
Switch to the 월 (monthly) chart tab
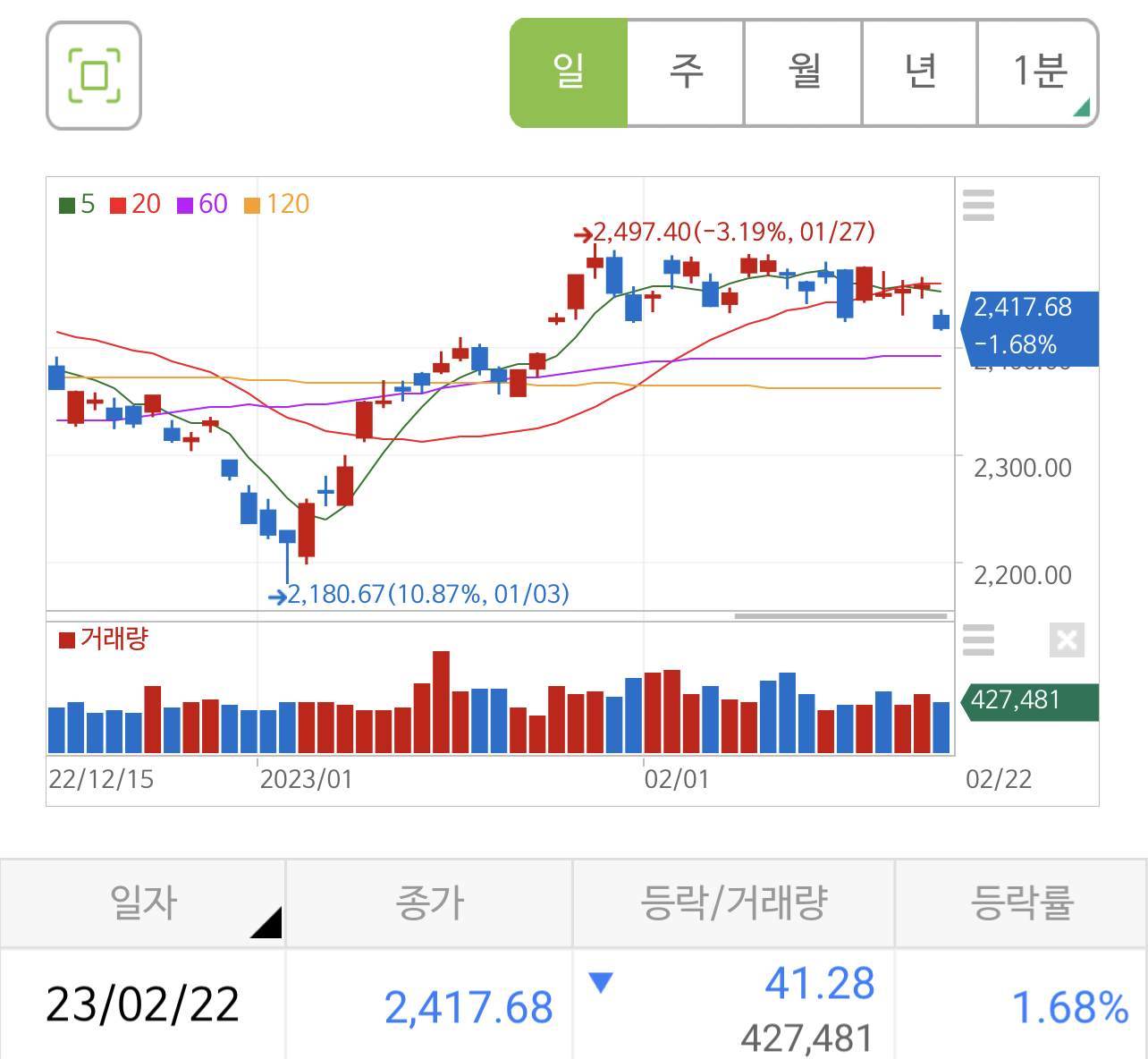click(x=803, y=73)
